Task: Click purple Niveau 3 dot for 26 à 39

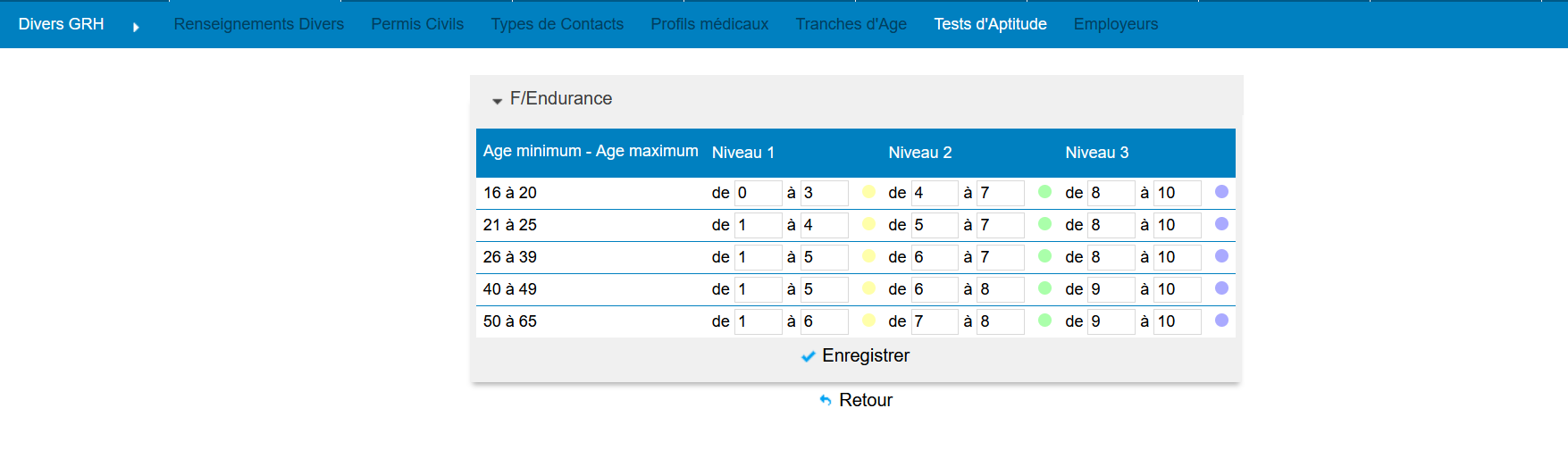Action: (1221, 256)
